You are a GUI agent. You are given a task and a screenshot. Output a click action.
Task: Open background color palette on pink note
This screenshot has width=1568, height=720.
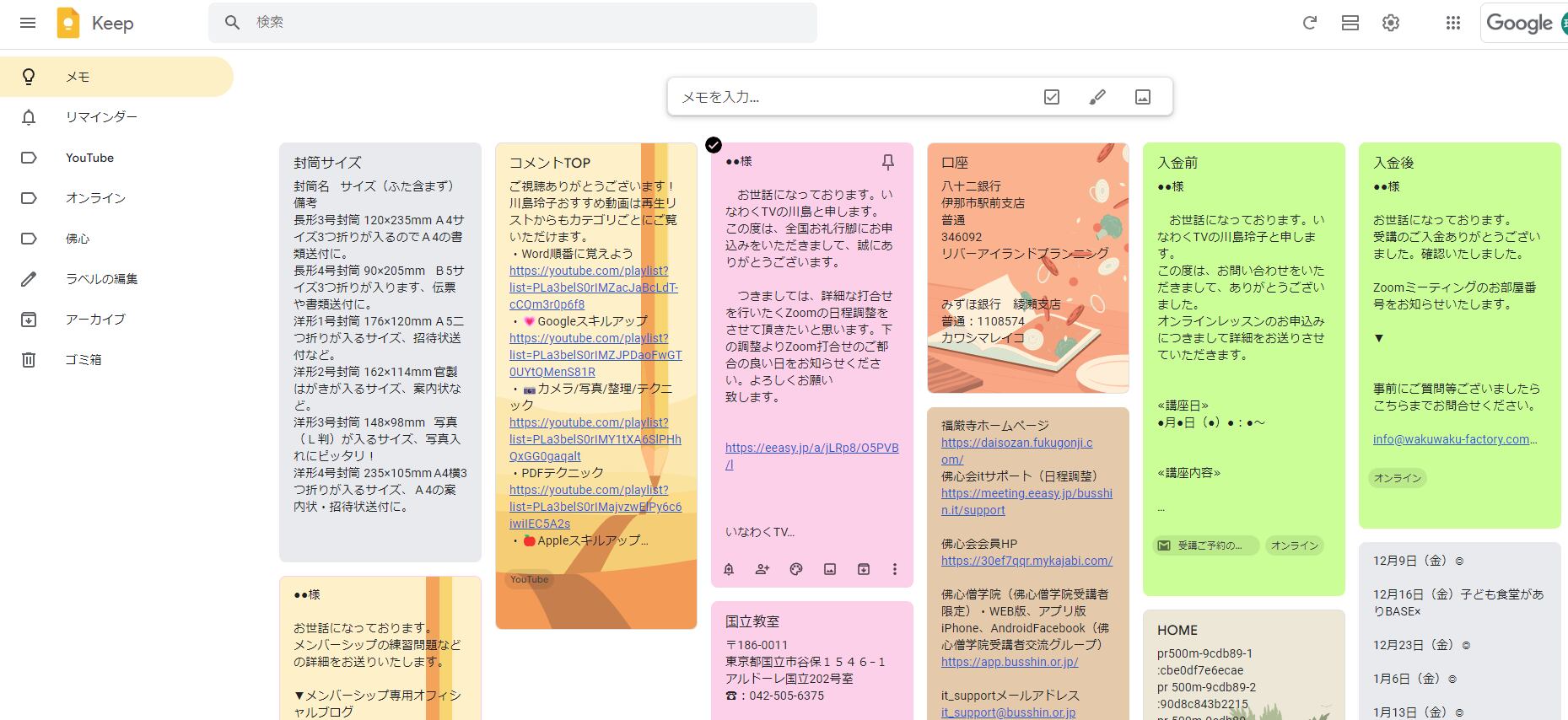pos(795,569)
